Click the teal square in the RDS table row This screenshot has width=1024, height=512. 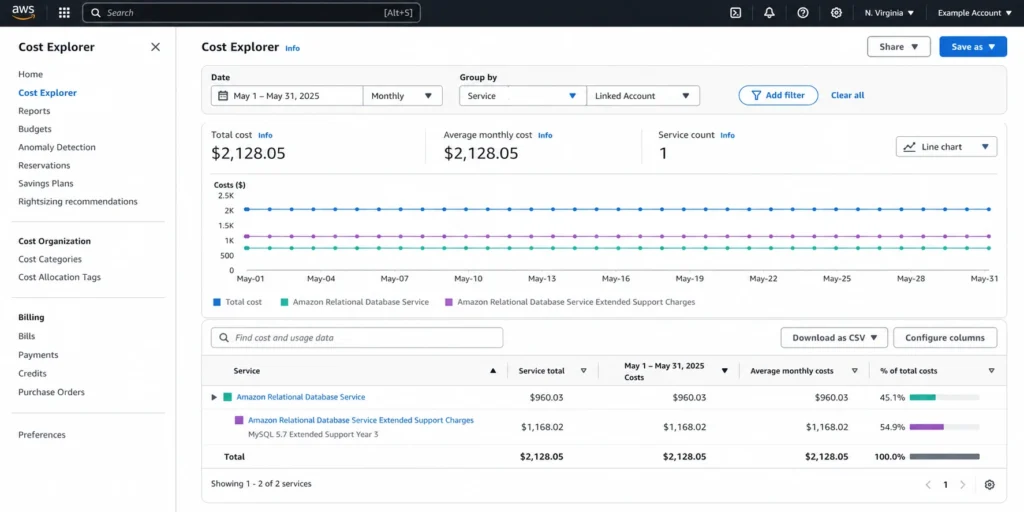click(227, 397)
